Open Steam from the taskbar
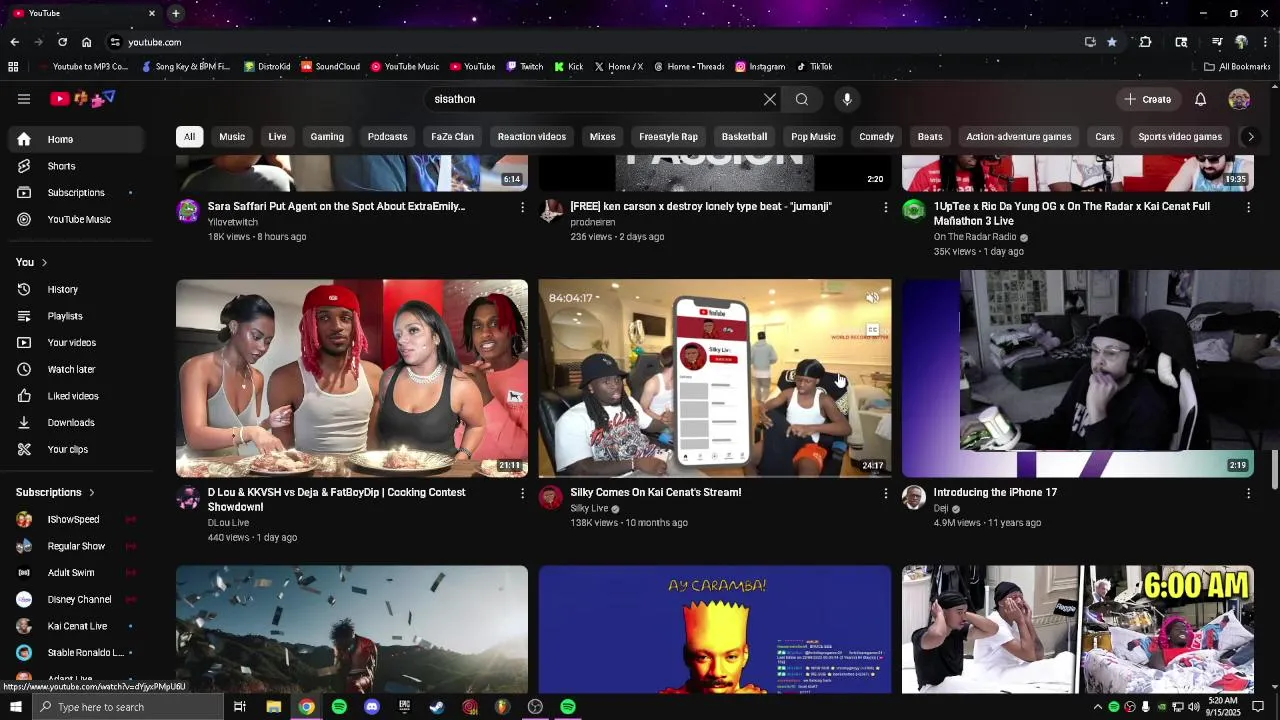Image resolution: width=1280 pixels, height=720 pixels. tap(437, 707)
